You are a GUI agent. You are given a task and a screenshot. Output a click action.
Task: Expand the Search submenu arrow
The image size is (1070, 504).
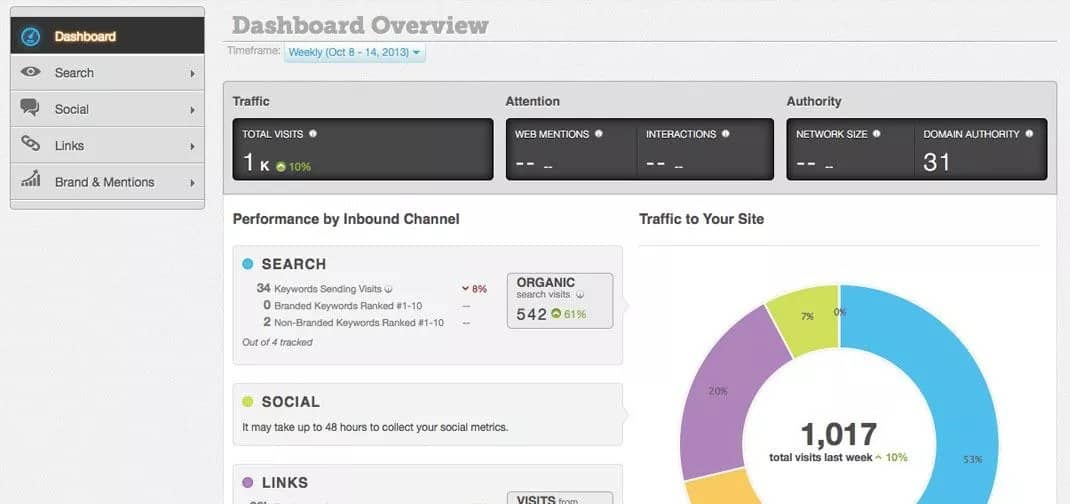[x=191, y=73]
